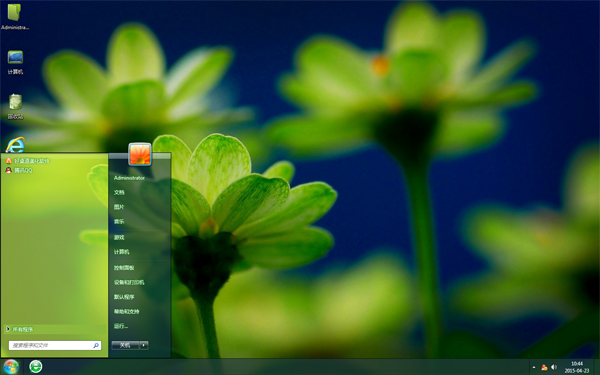
Task: Open 计算机 in the Start menu list
Action: (x=121, y=252)
